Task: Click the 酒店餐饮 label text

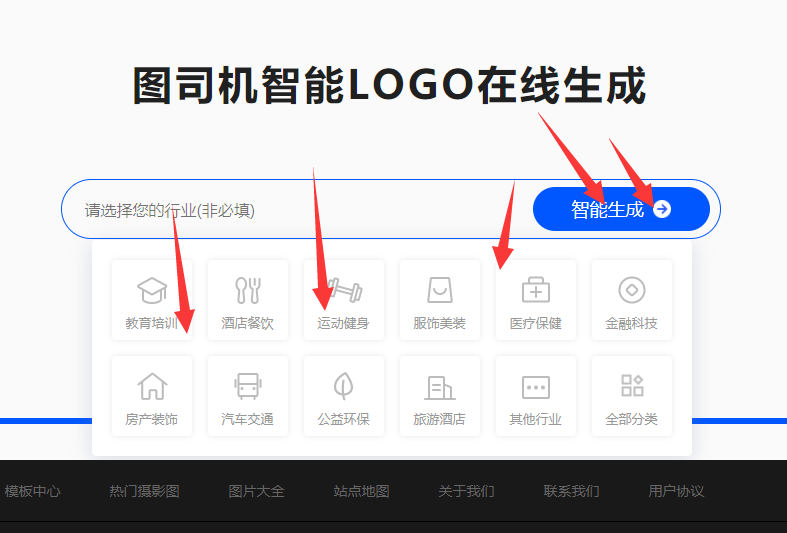Action: pyautogui.click(x=247, y=323)
